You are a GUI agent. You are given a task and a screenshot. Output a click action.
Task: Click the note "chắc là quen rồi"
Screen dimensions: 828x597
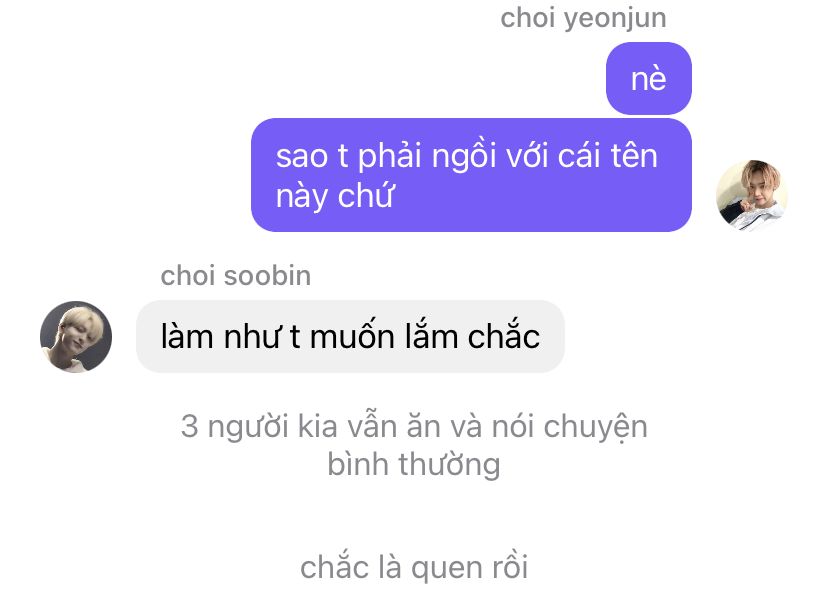[414, 567]
